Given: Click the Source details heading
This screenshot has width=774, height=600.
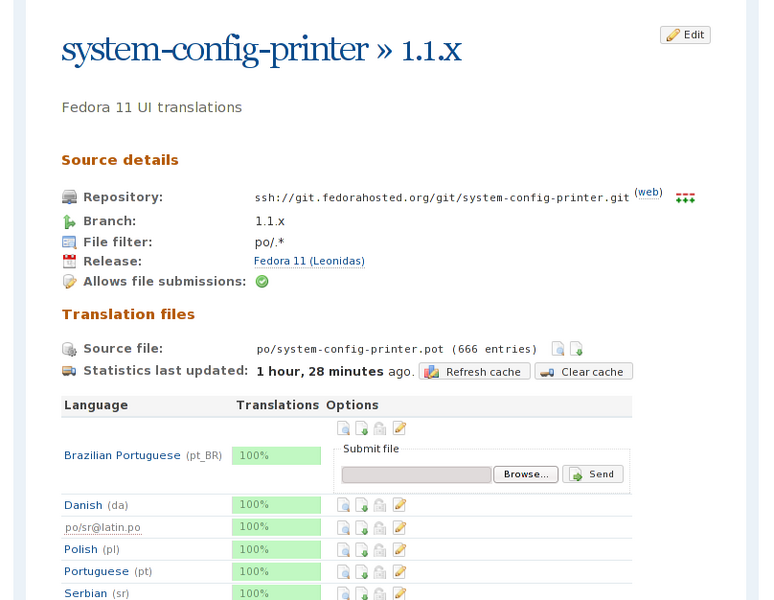Looking at the screenshot, I should (120, 160).
